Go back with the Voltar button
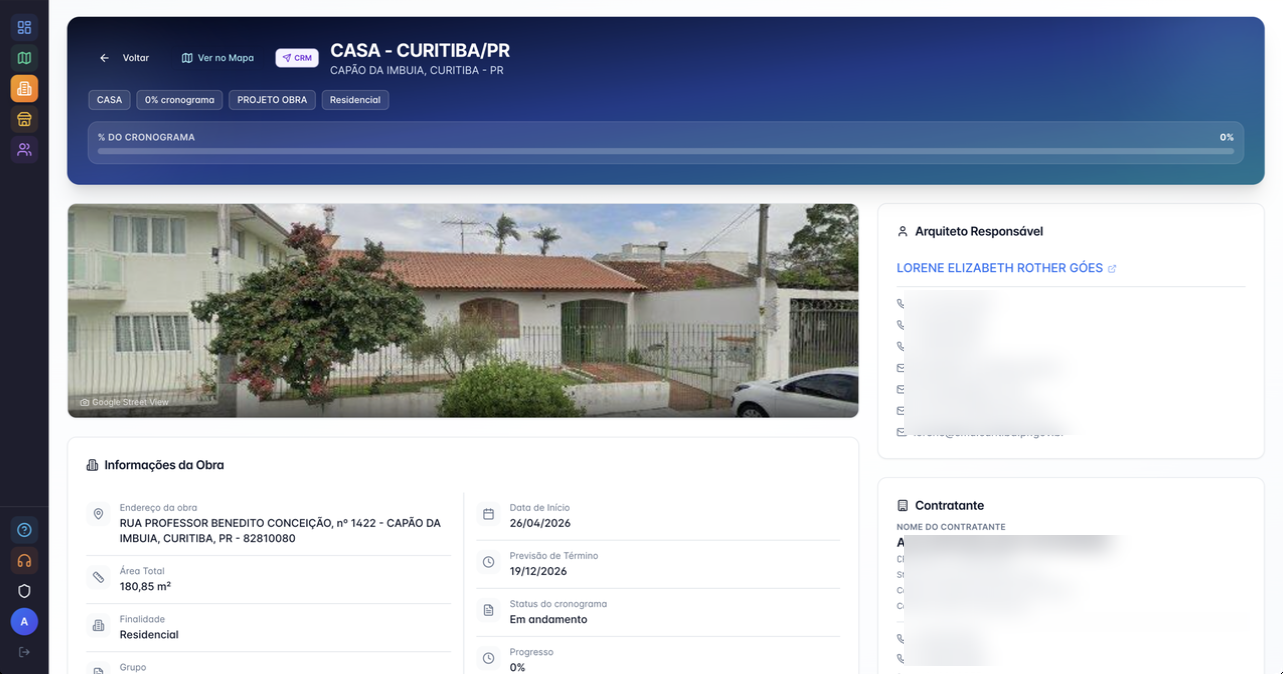The image size is (1283, 674). (x=124, y=58)
